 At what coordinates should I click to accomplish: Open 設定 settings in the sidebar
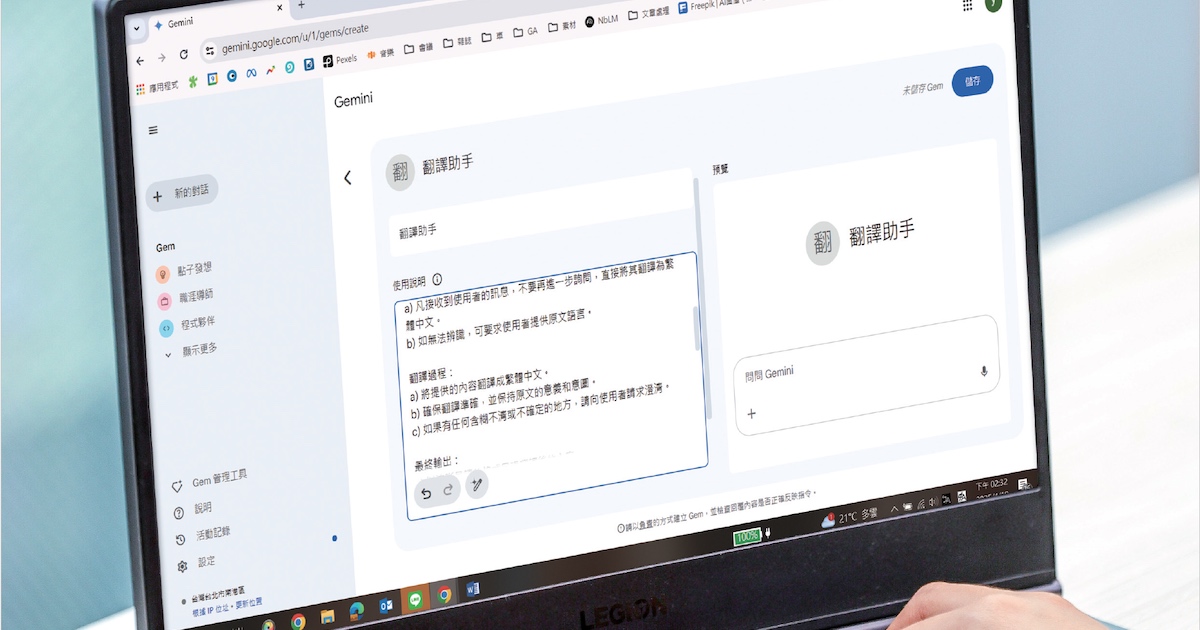195,564
